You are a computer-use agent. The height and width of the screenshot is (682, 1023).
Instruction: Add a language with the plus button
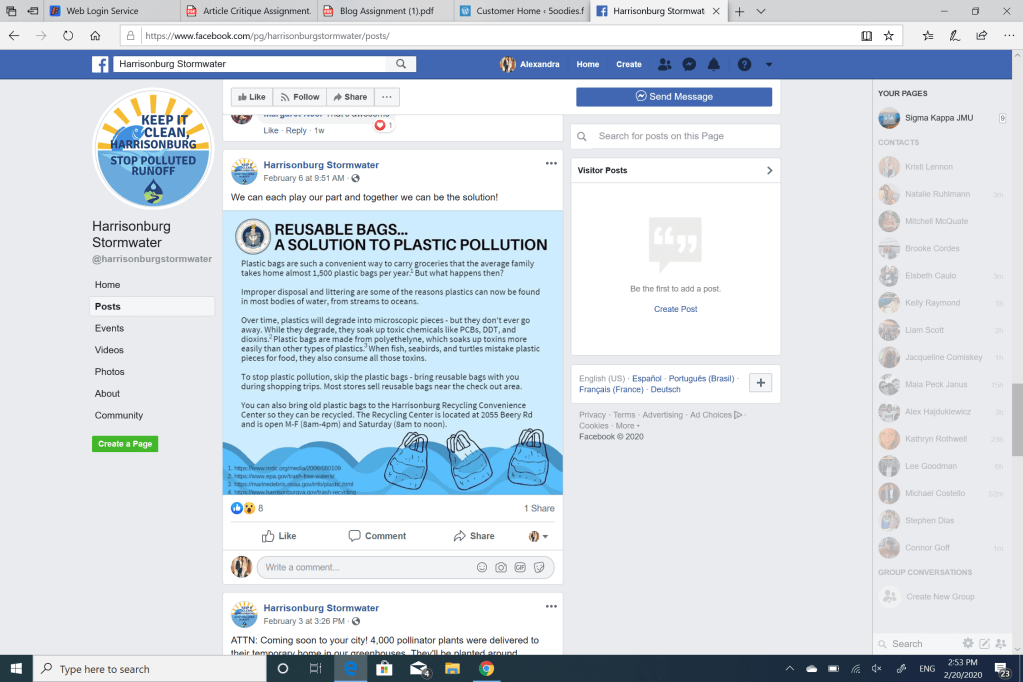click(x=760, y=383)
